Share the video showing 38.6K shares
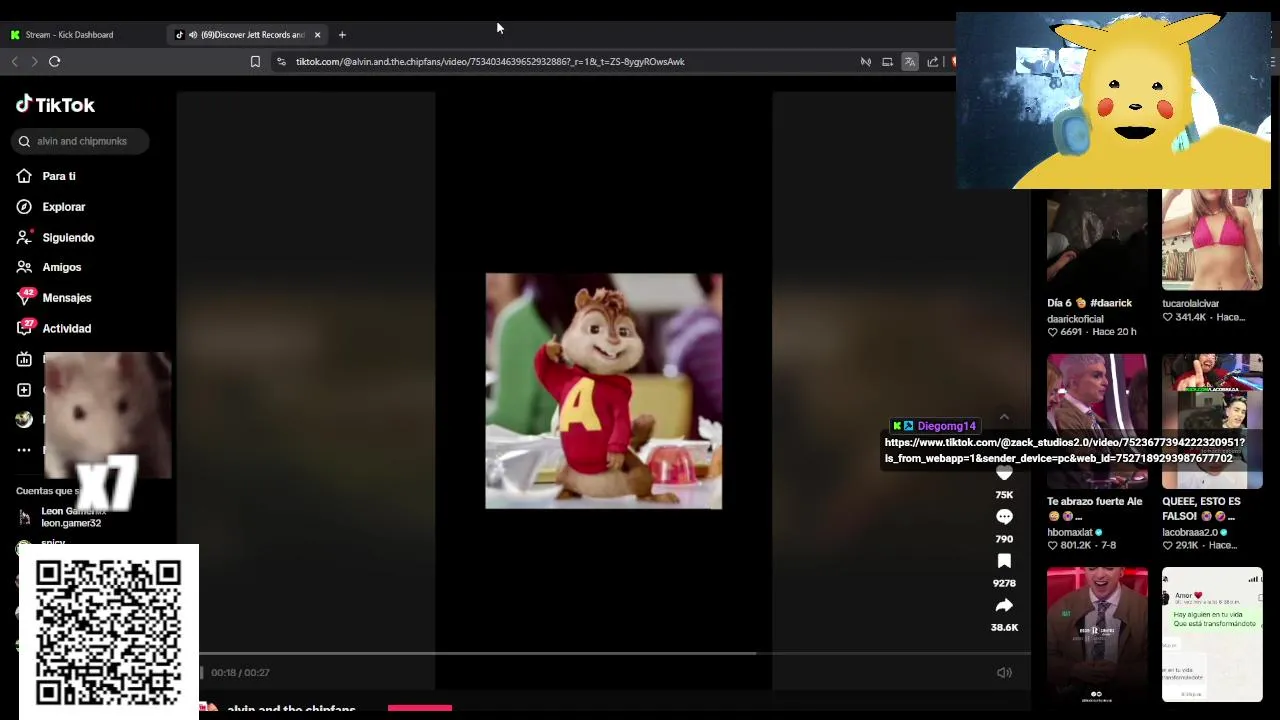The width and height of the screenshot is (1280, 720). pos(1004,605)
